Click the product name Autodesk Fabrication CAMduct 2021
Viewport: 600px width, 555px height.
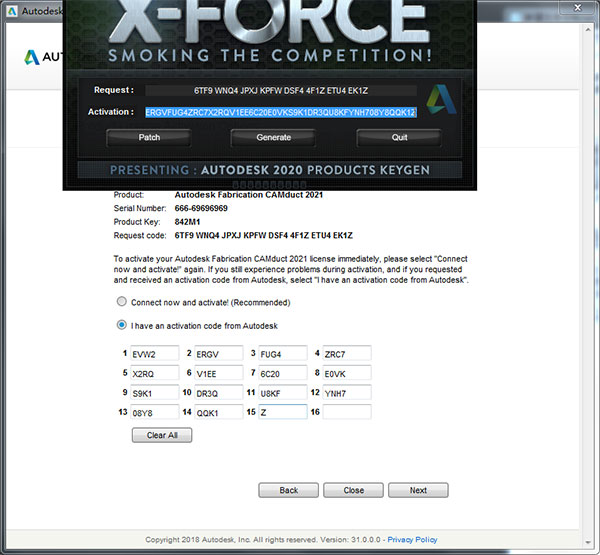[249, 195]
